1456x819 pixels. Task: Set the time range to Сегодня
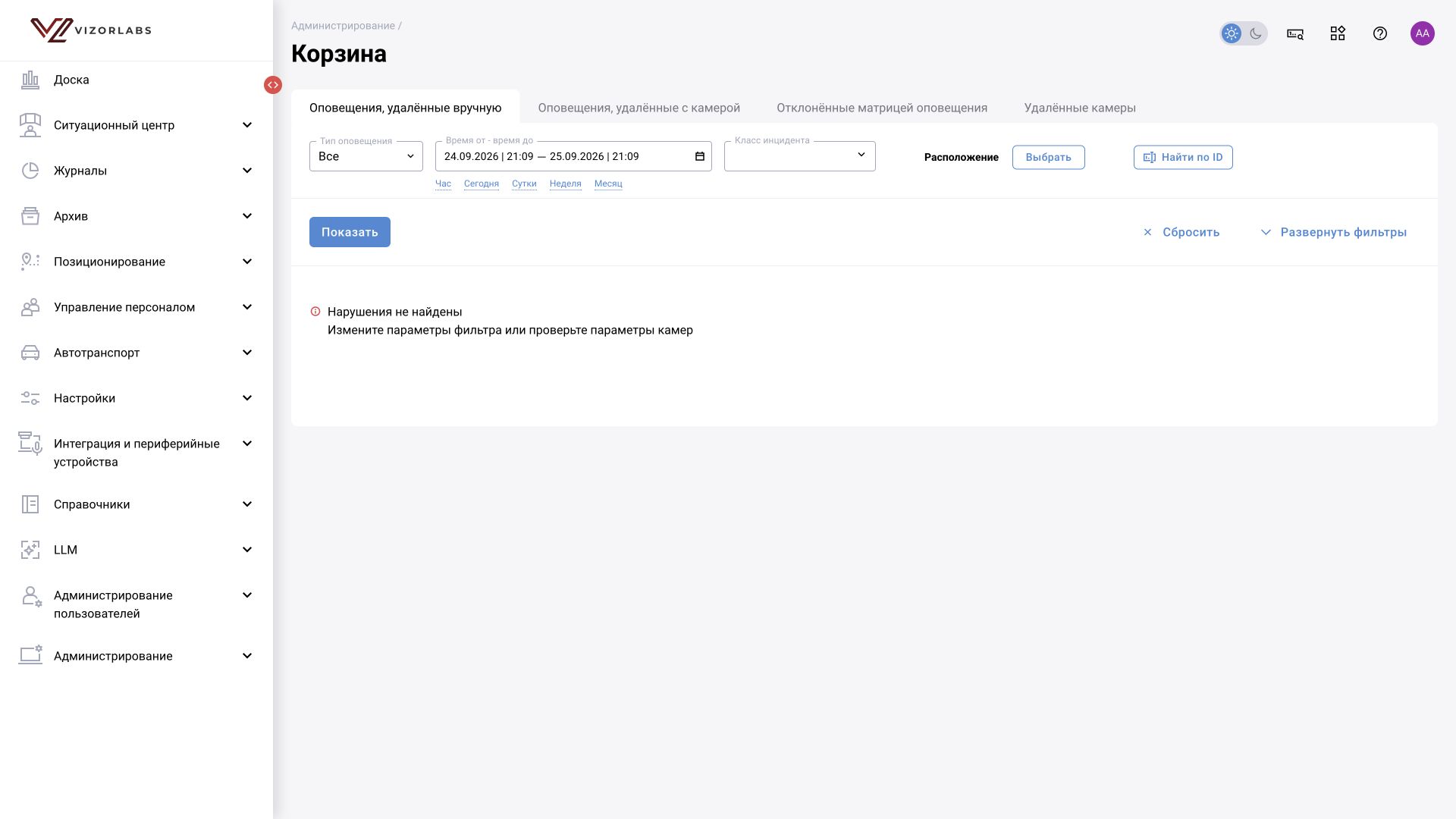[x=482, y=184]
